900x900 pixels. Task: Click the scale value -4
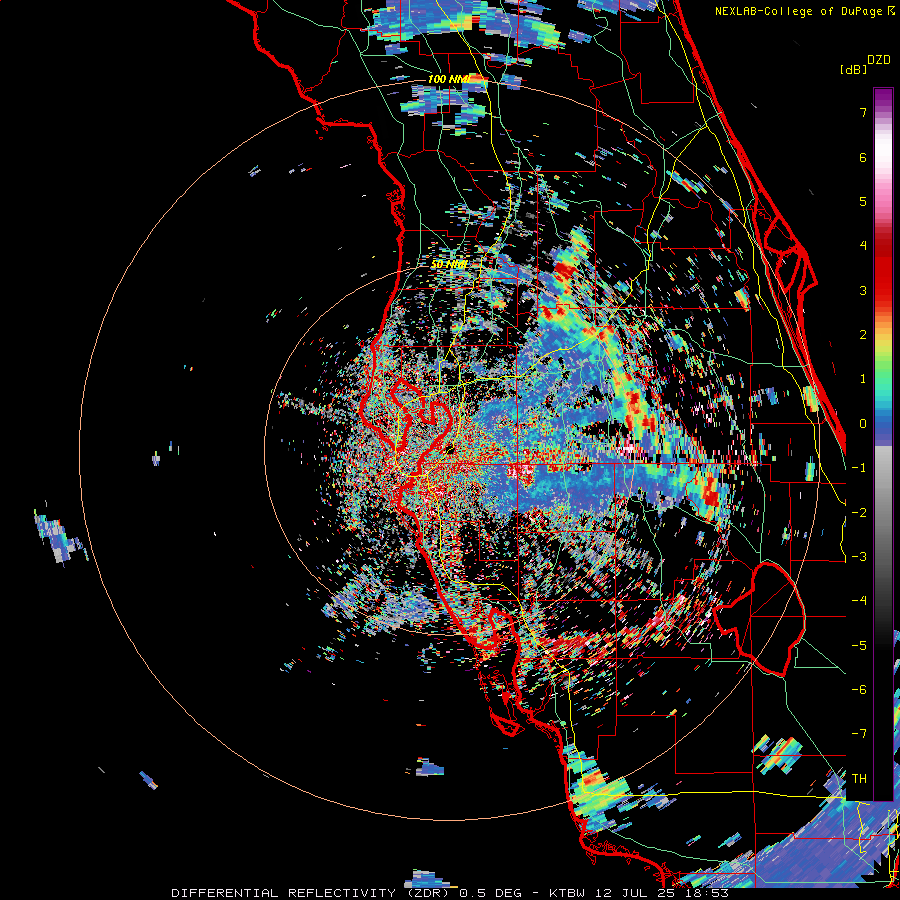click(859, 601)
